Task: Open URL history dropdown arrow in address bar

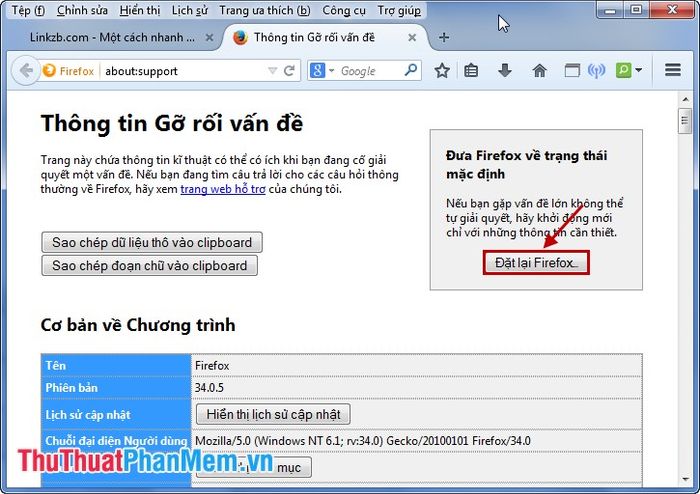Action: (x=272, y=71)
